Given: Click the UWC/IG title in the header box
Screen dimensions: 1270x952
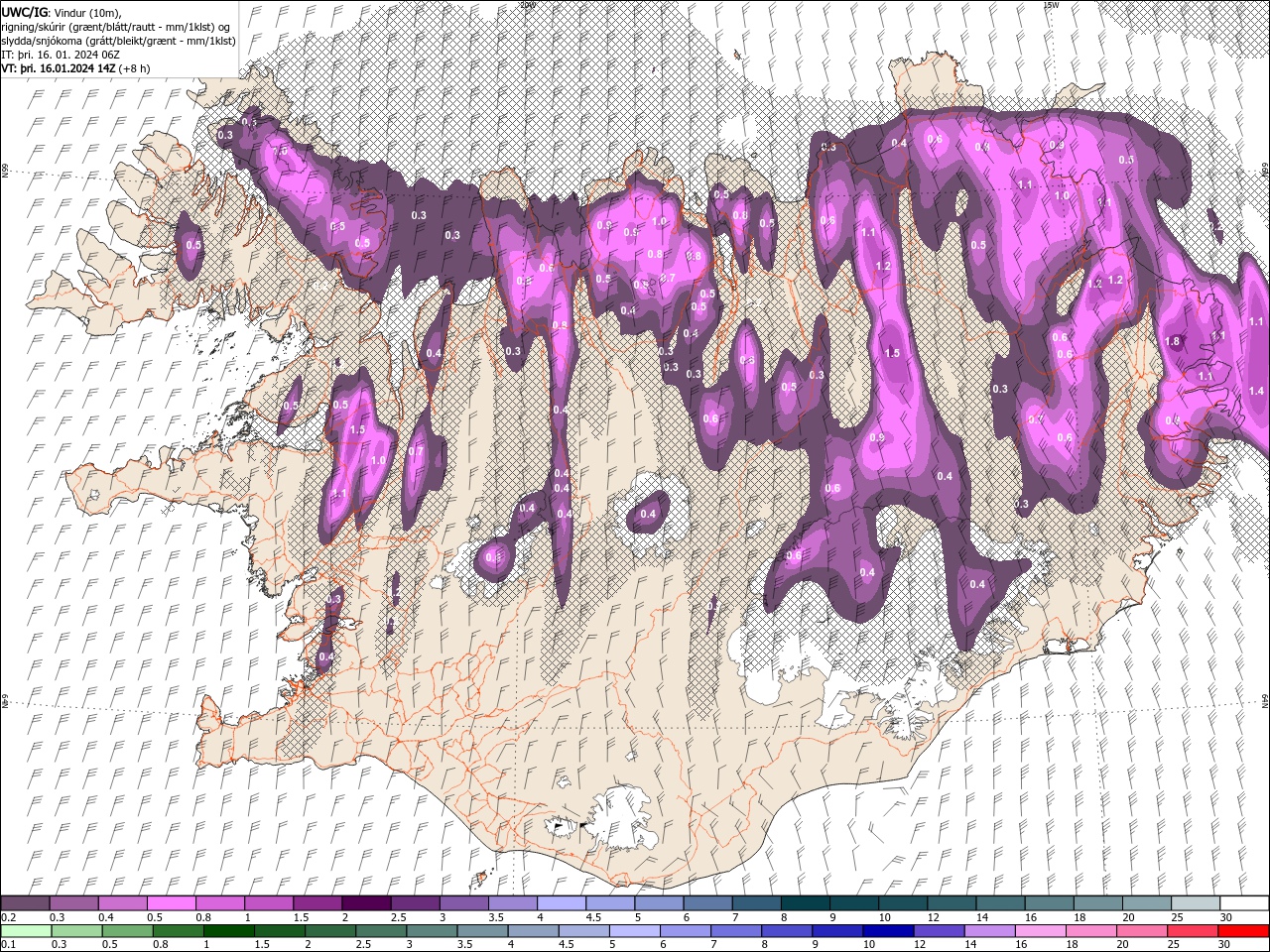Looking at the screenshot, I should click(x=24, y=11).
